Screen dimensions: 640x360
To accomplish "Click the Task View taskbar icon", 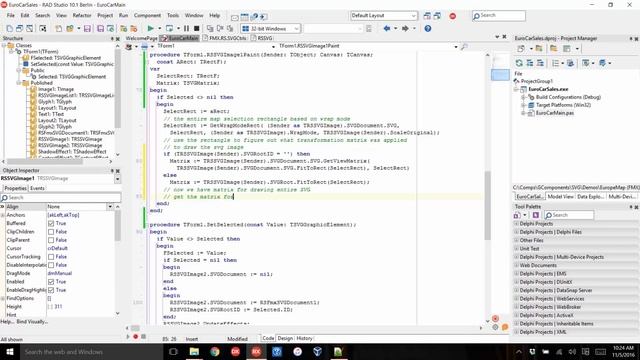I will pos(173,351).
